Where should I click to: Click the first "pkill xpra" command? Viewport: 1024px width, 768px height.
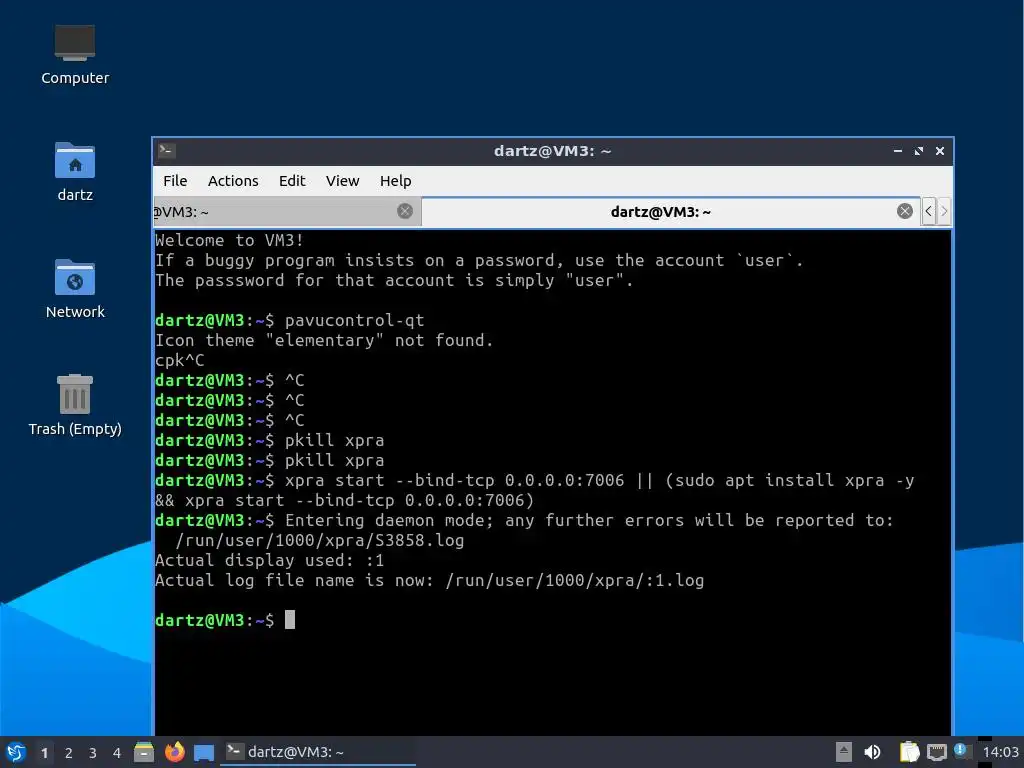(334, 440)
